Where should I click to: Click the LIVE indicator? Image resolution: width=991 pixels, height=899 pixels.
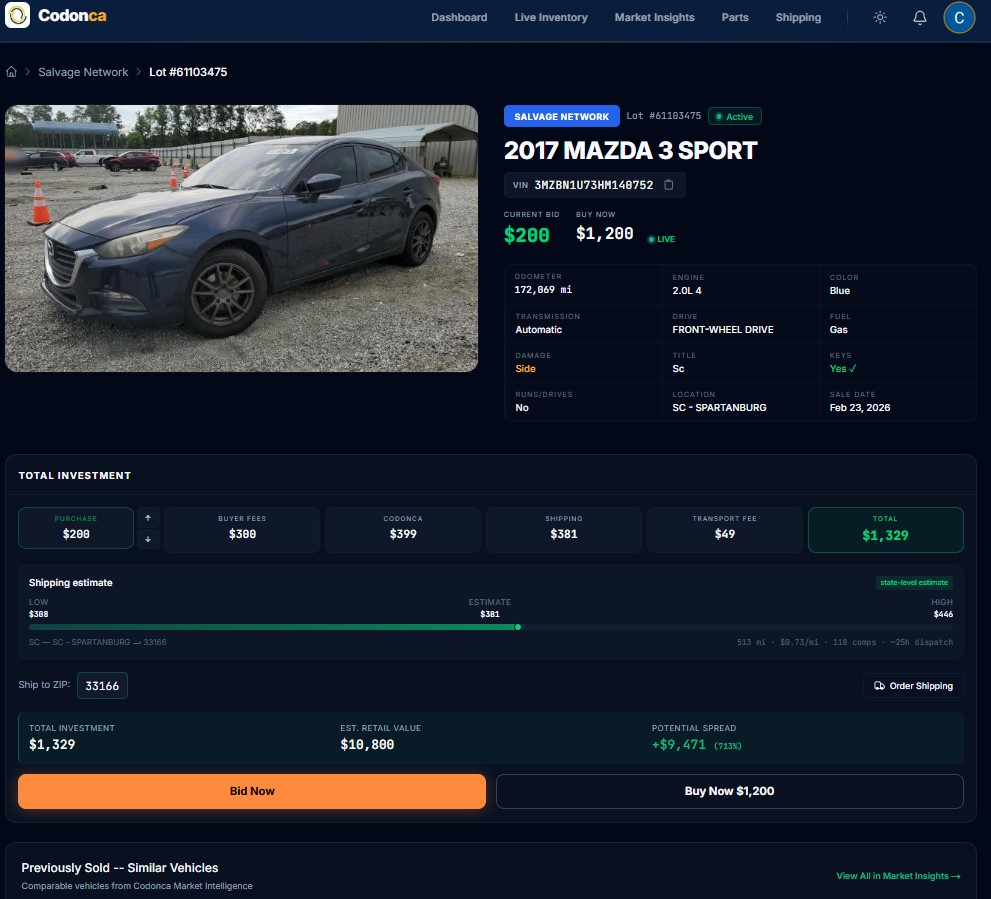click(x=661, y=239)
